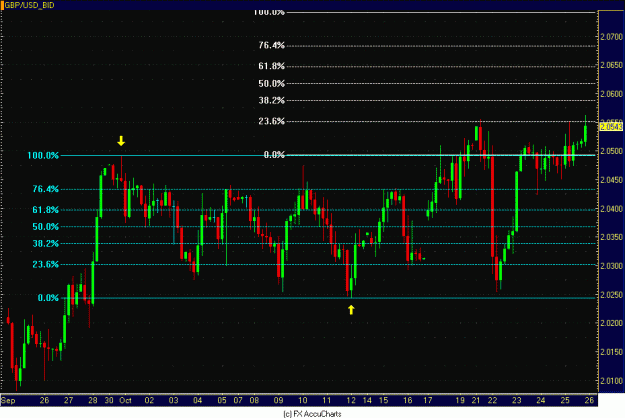This screenshot has width=625, height=418.
Task: Select the white 50.0% extension label
Action: (x=271, y=83)
